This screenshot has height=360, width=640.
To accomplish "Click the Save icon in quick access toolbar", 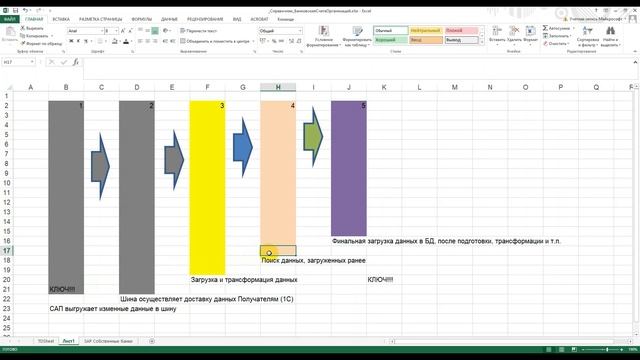I will (16, 11).
